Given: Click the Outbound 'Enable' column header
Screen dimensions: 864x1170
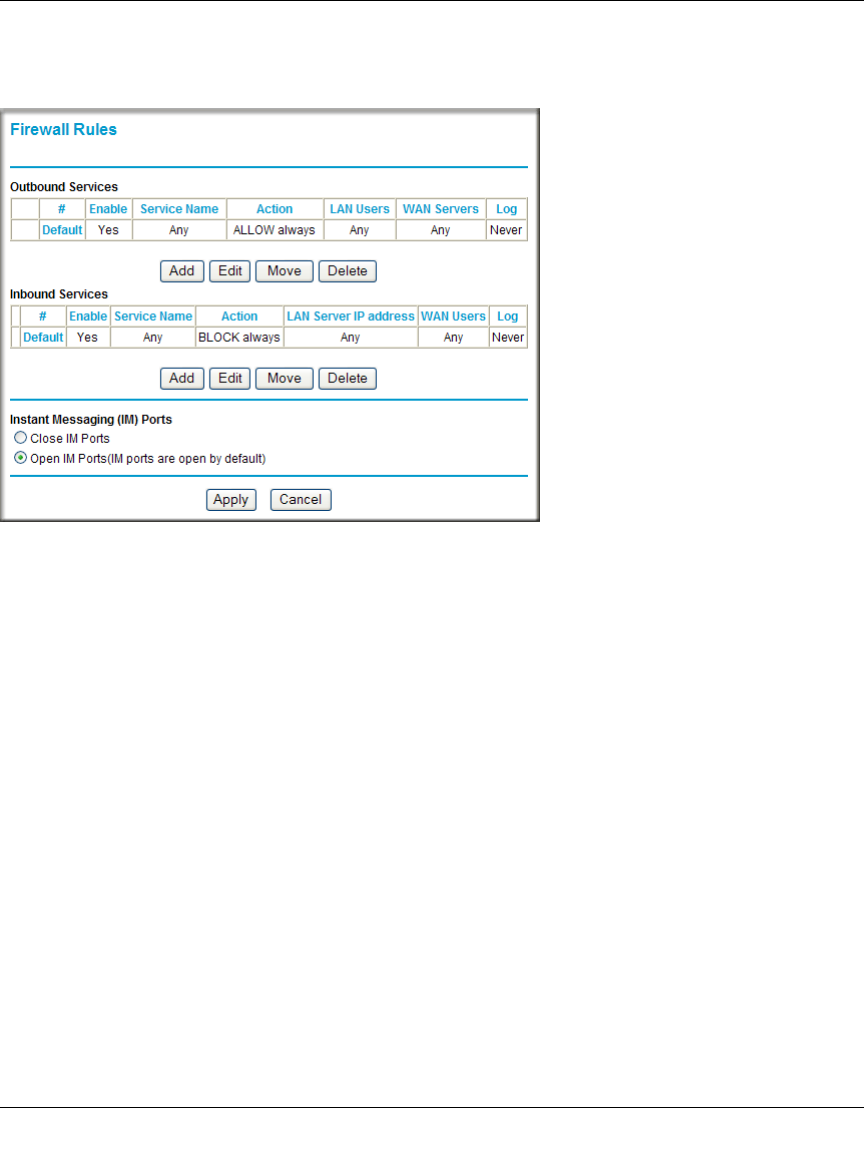Looking at the screenshot, I should pos(108,209).
